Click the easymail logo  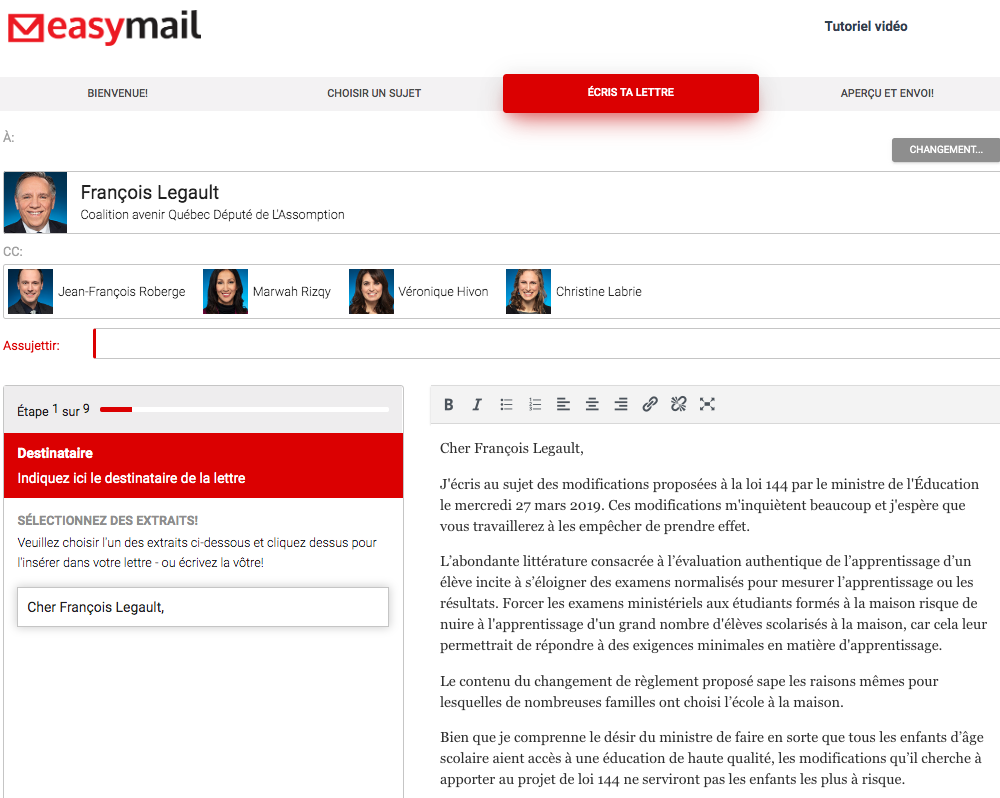104,28
